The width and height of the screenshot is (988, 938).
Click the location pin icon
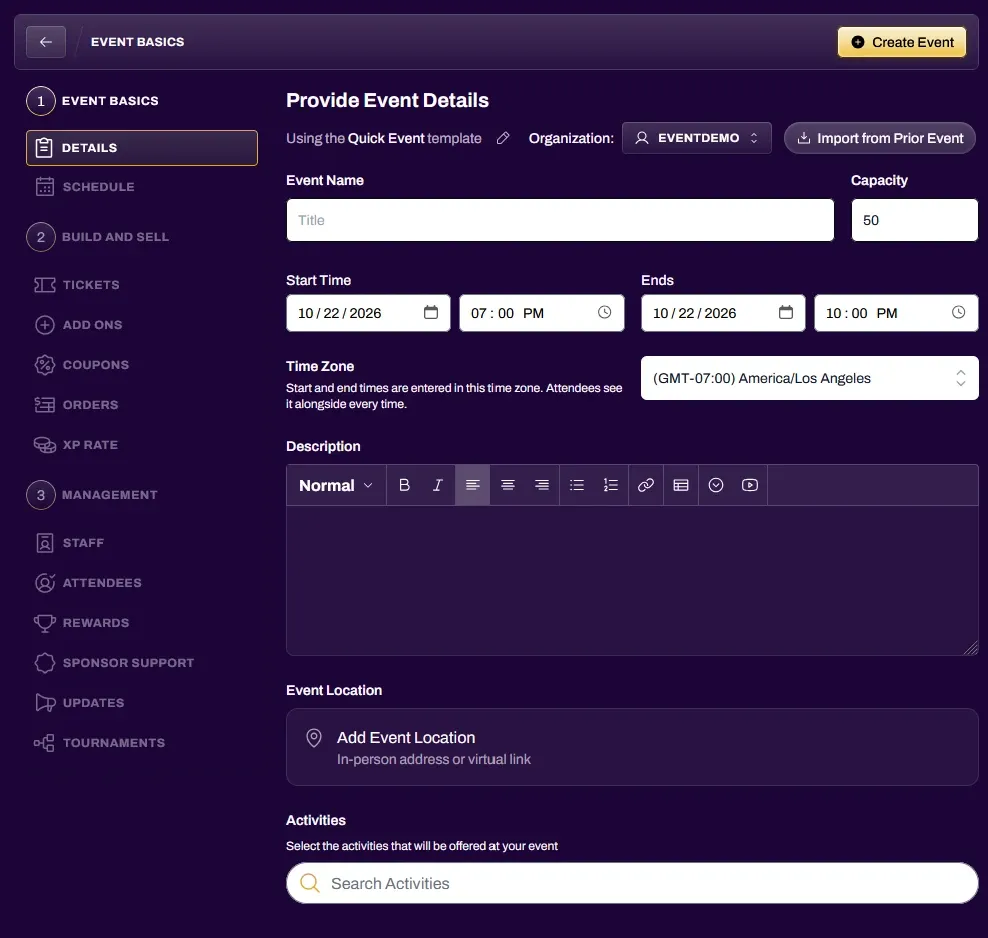click(314, 738)
